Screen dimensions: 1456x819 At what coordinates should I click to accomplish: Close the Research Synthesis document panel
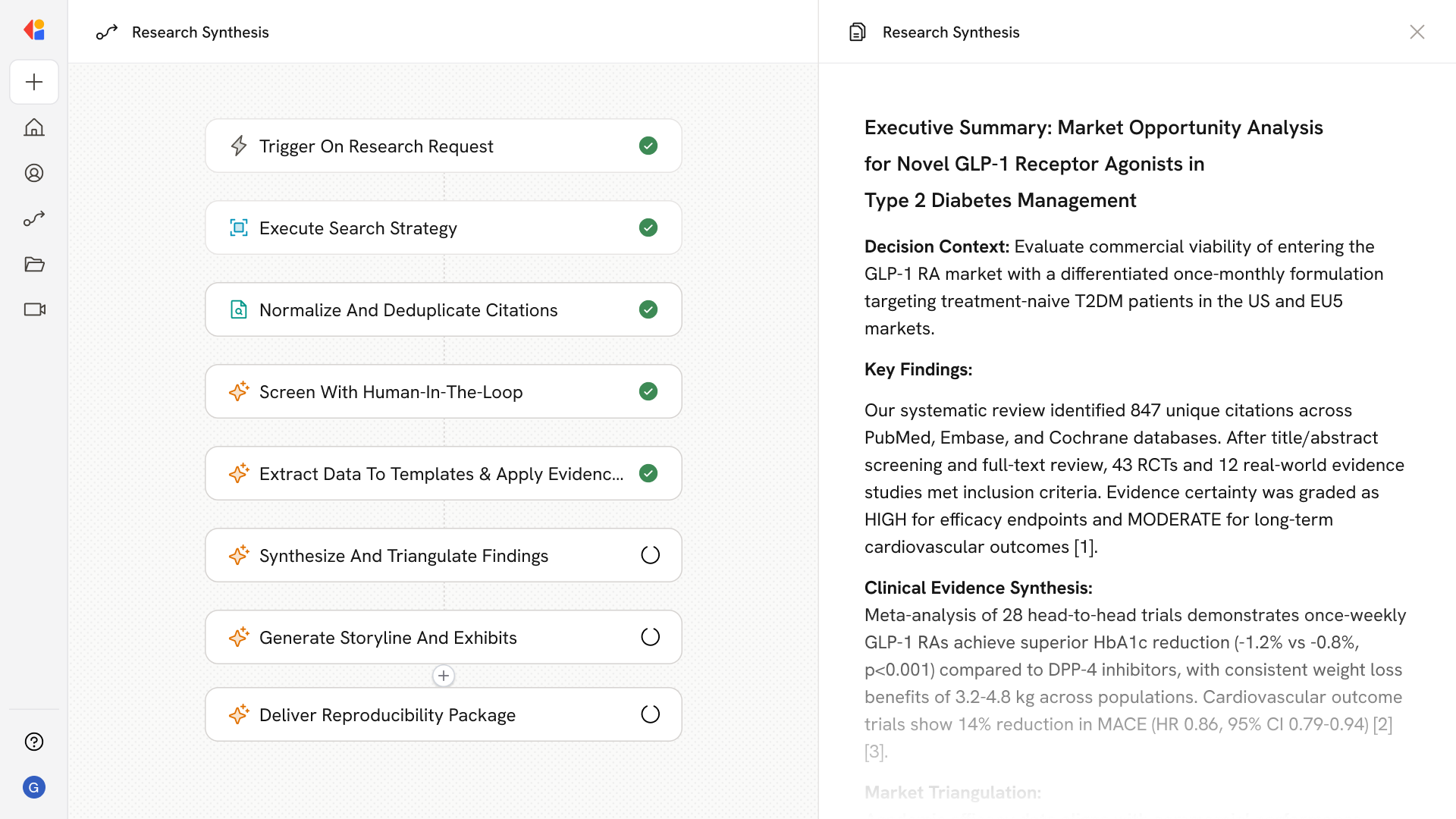coord(1417,32)
